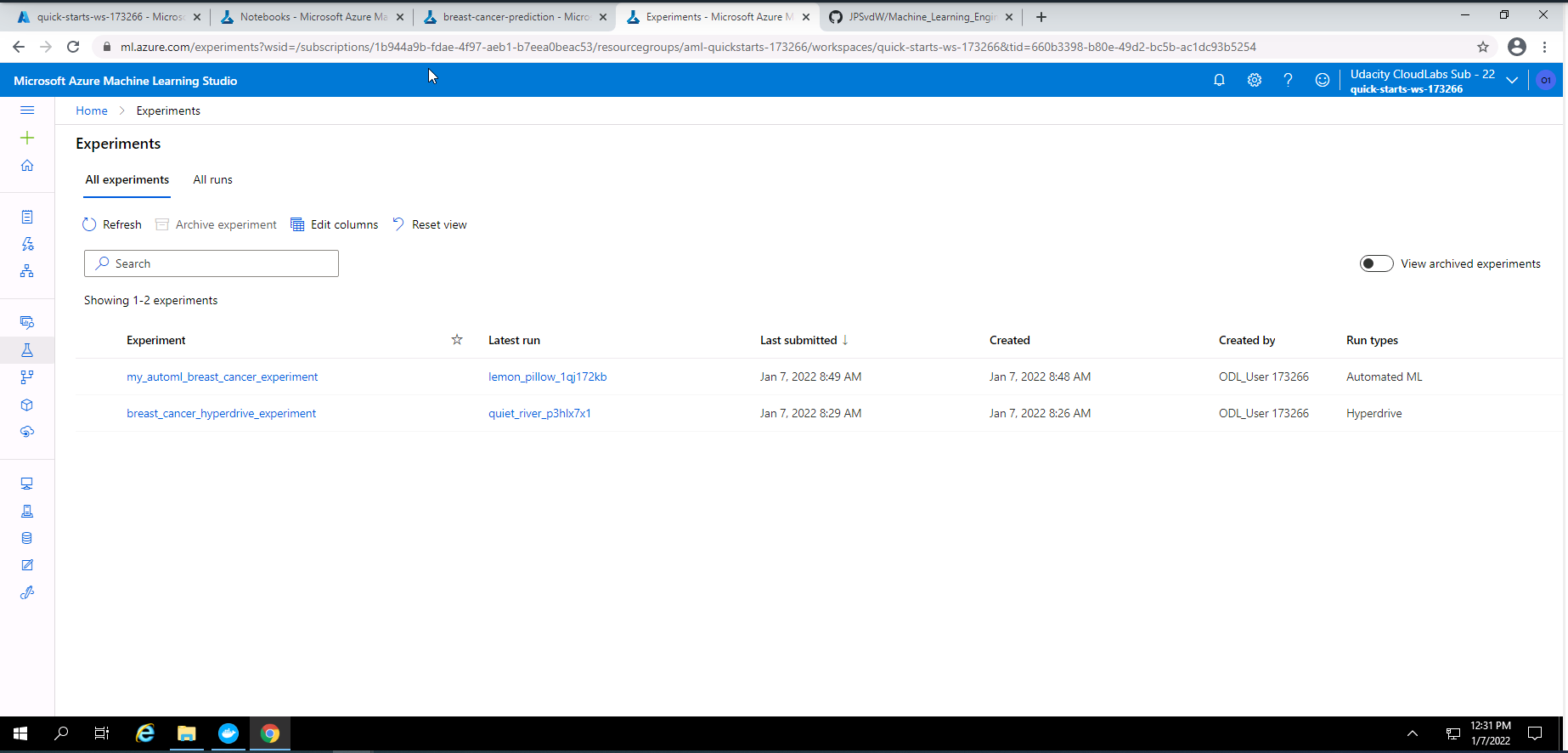This screenshot has height=753, width=1568.
Task: Open Home from the sidebar house icon
Action: click(x=27, y=166)
